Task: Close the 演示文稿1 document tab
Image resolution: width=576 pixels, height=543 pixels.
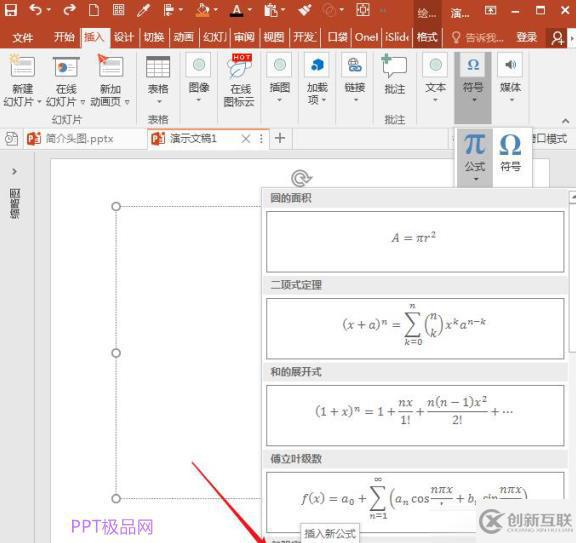Action: tap(246, 139)
